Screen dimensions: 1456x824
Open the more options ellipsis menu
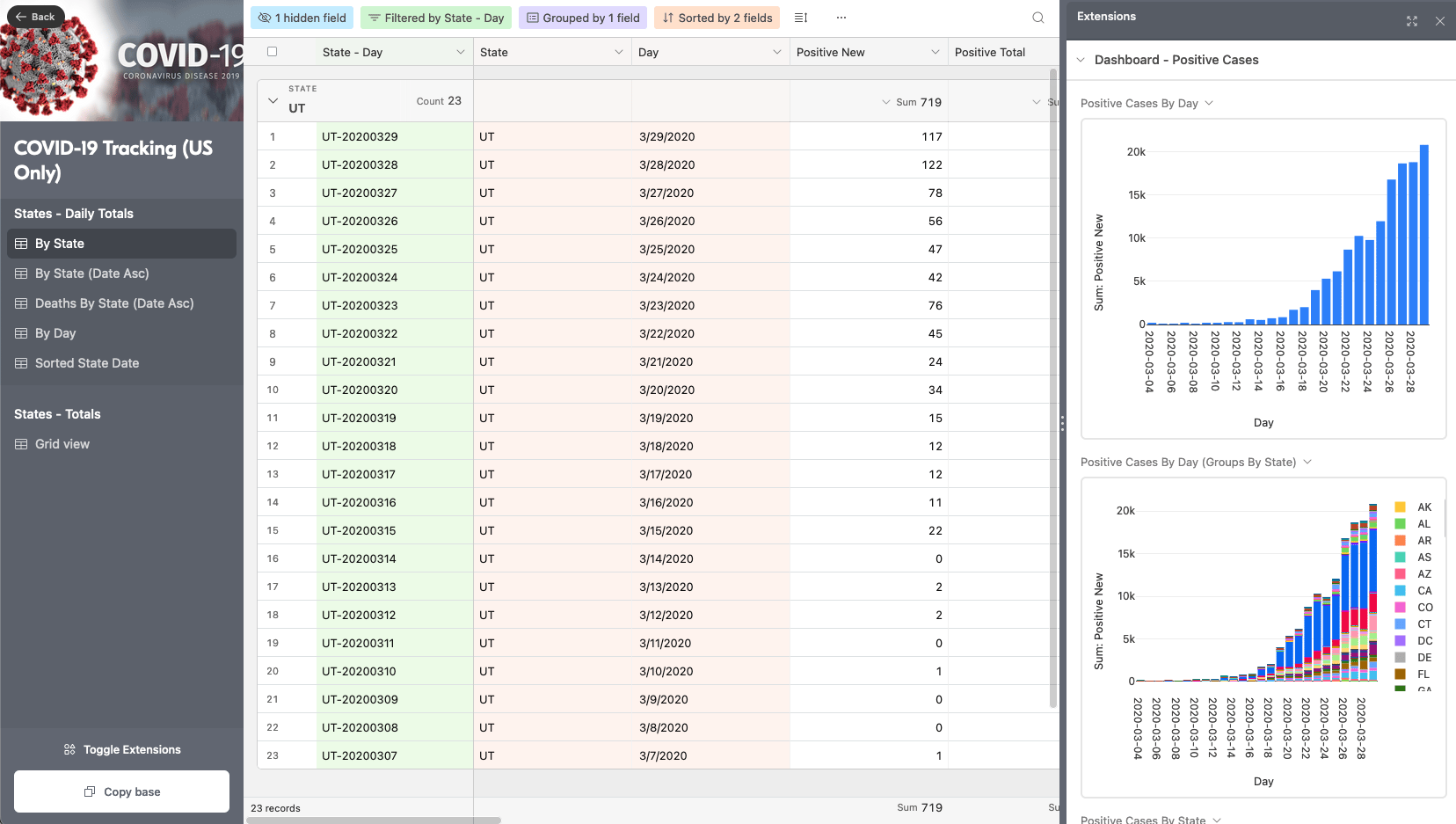point(841,18)
